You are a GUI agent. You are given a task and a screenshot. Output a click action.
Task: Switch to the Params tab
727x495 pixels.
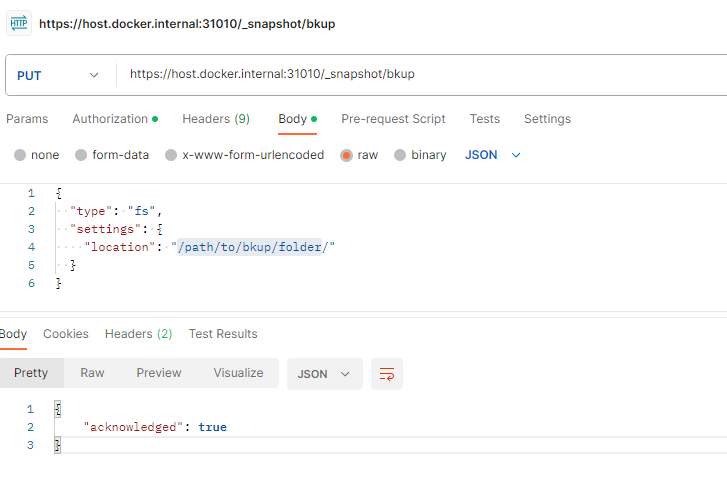coord(27,119)
